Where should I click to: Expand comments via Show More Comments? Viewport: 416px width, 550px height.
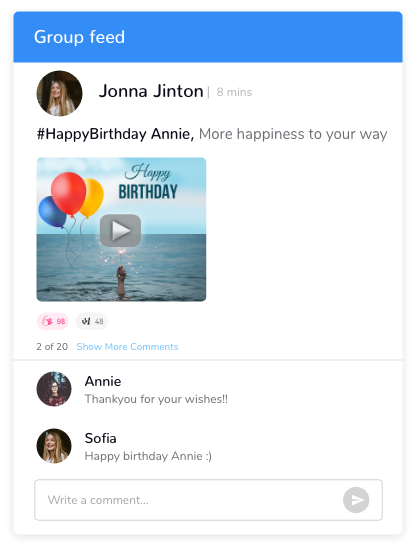click(127, 347)
